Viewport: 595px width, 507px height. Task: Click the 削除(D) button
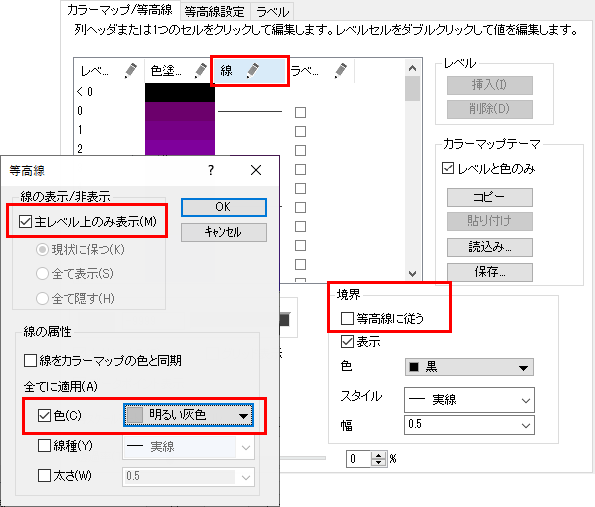click(490, 109)
